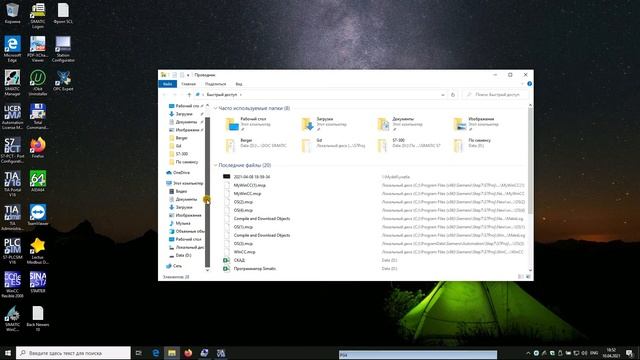Open IObit Uninstaller desktop icon

(38, 82)
